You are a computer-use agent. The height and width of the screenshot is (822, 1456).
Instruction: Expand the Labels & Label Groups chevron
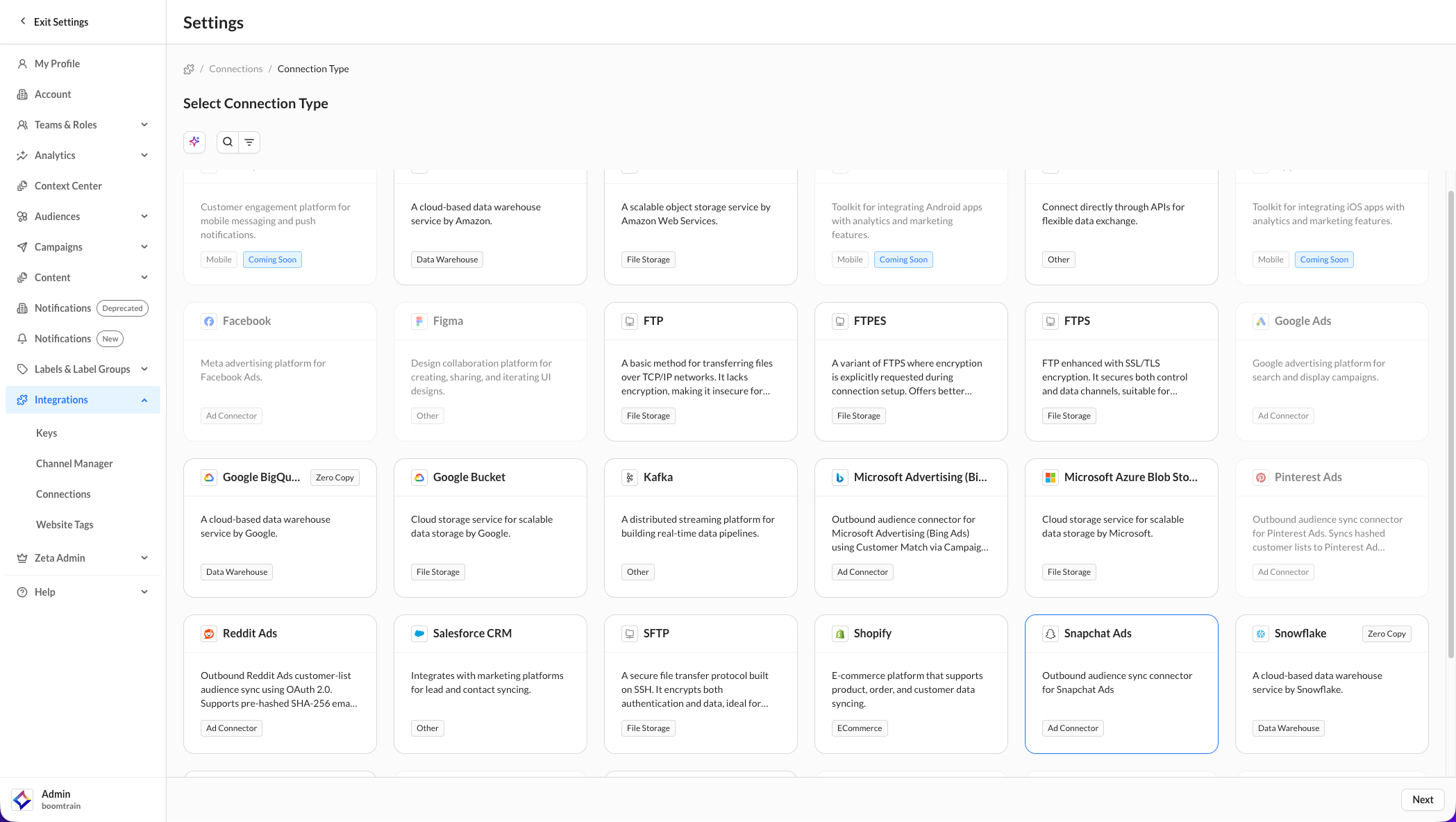click(x=144, y=369)
